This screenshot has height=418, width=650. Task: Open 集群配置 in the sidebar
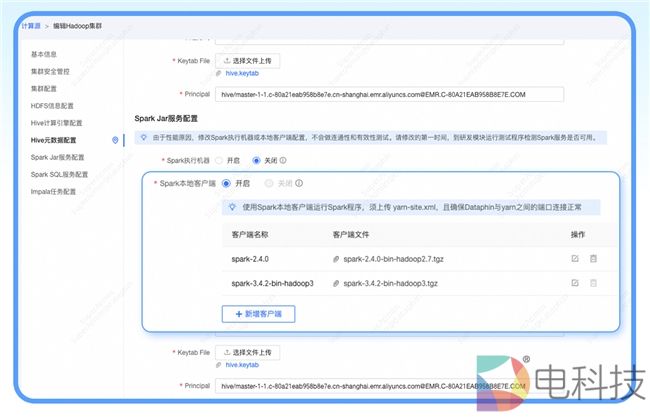[44, 88]
